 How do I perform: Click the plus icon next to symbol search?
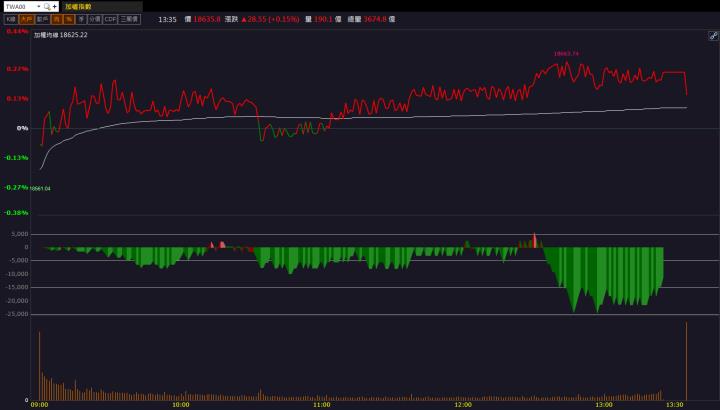[56, 6]
